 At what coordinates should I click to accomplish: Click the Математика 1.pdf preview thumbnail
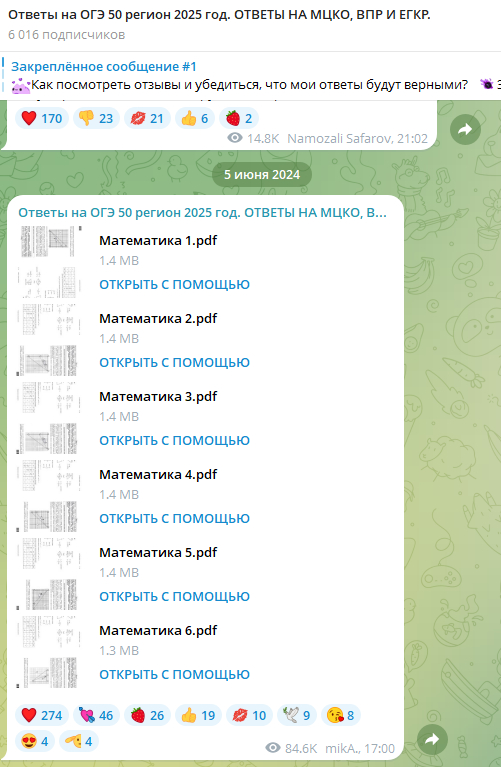click(x=49, y=262)
